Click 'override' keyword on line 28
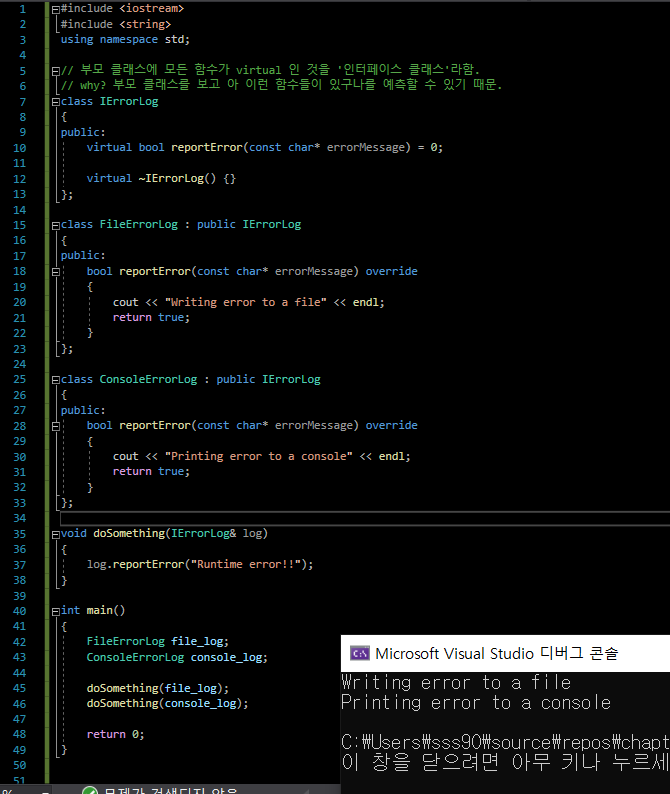Viewport: 670px width, 794px height. 391,425
